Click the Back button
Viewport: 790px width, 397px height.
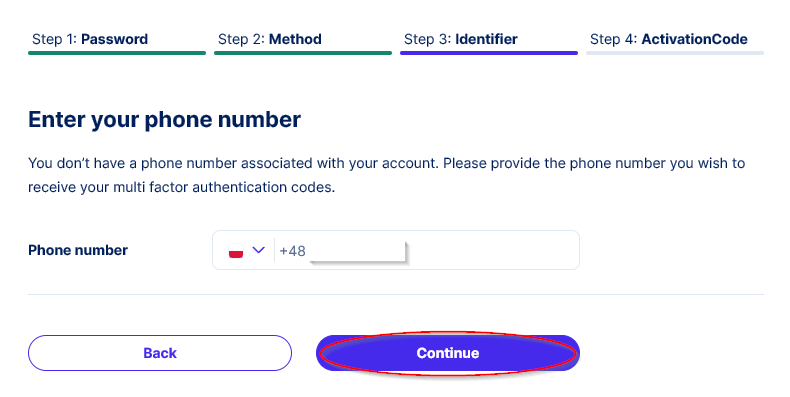[160, 353]
